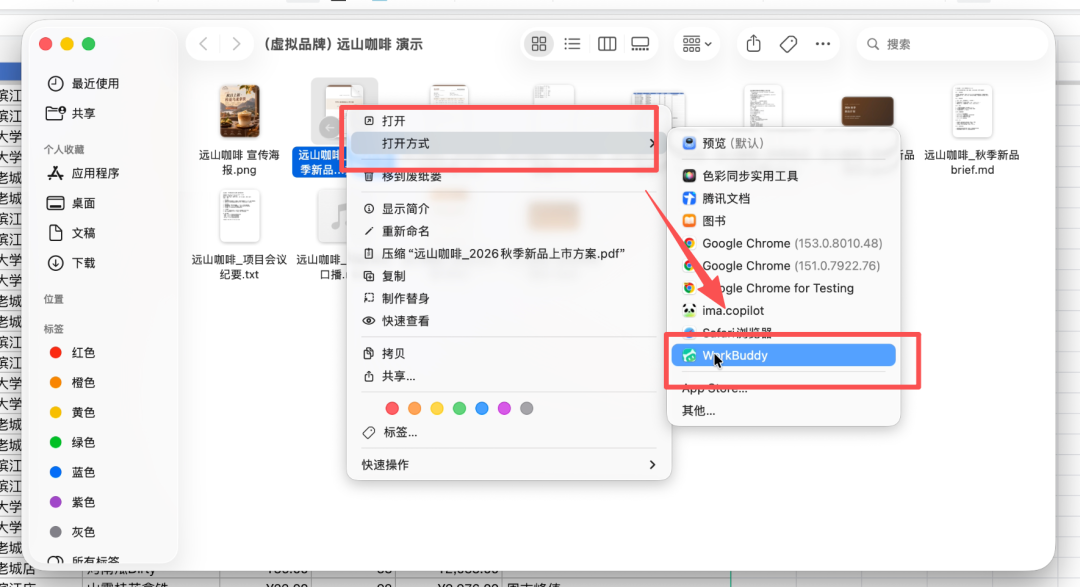Screen dimensions: 1080x587
Task: Choose 快速查看 in the context menu
Action: 508,321
